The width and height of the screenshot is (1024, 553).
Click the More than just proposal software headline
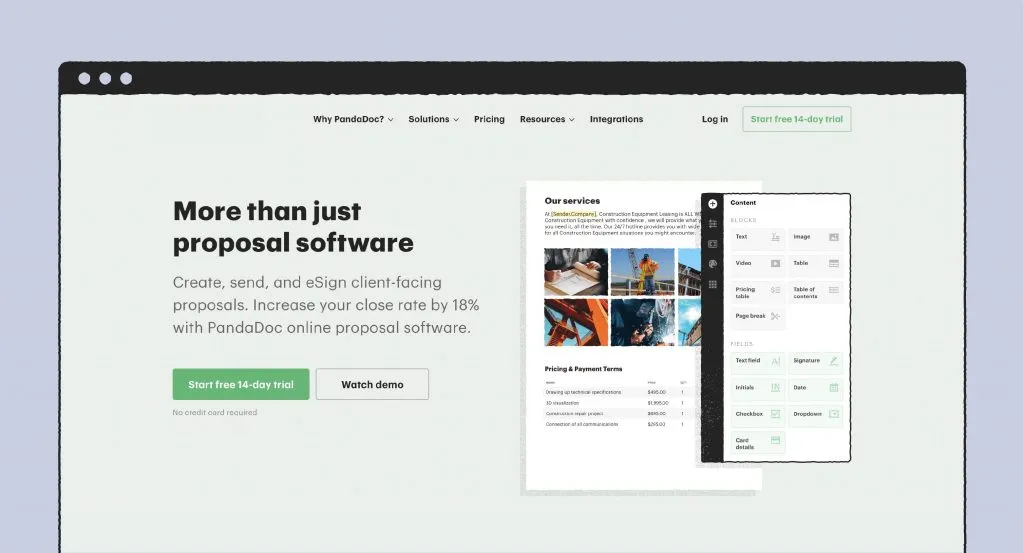point(293,227)
